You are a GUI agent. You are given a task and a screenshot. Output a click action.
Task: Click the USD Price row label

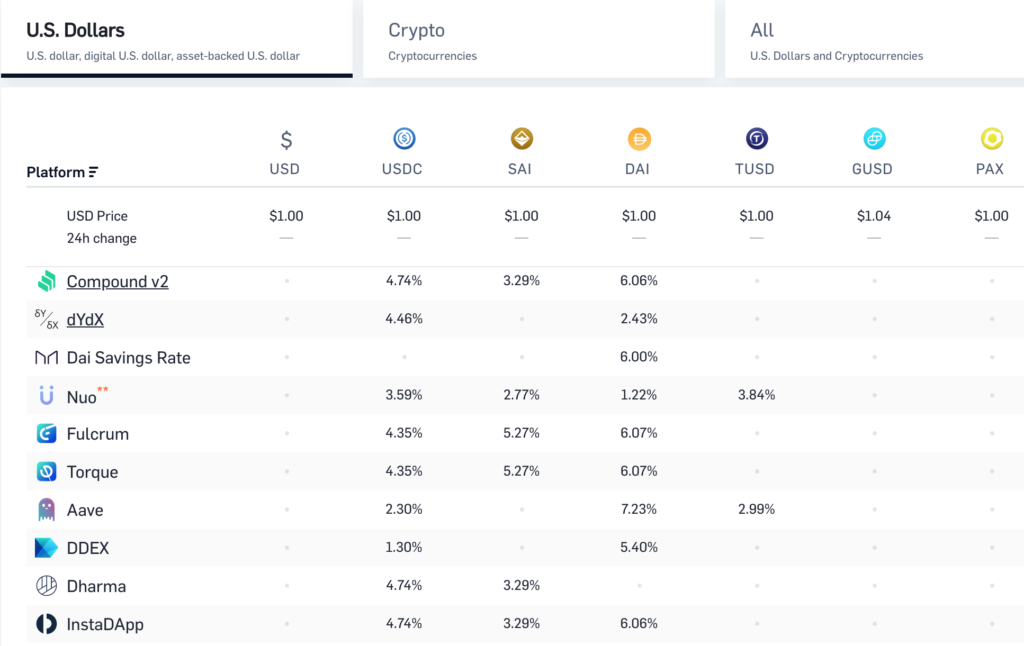(x=97, y=216)
